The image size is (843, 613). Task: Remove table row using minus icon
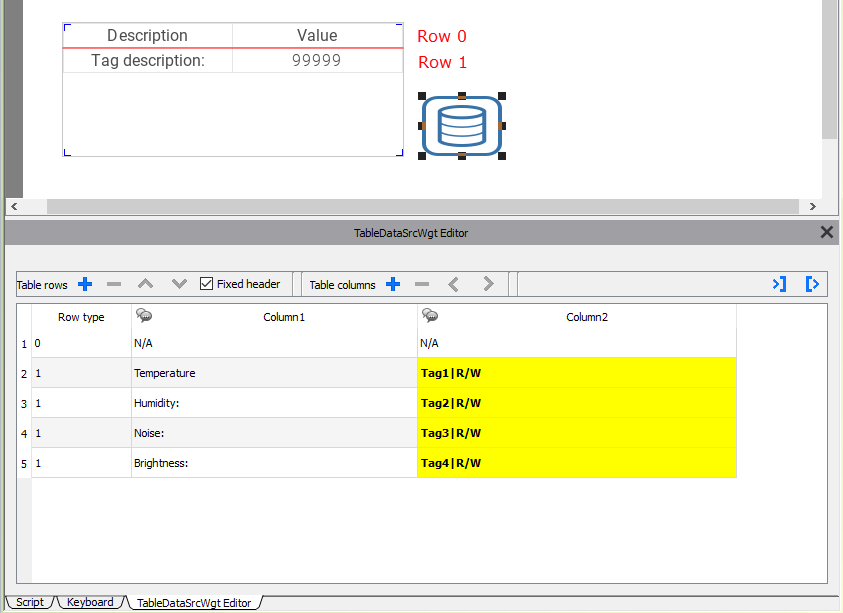(114, 285)
